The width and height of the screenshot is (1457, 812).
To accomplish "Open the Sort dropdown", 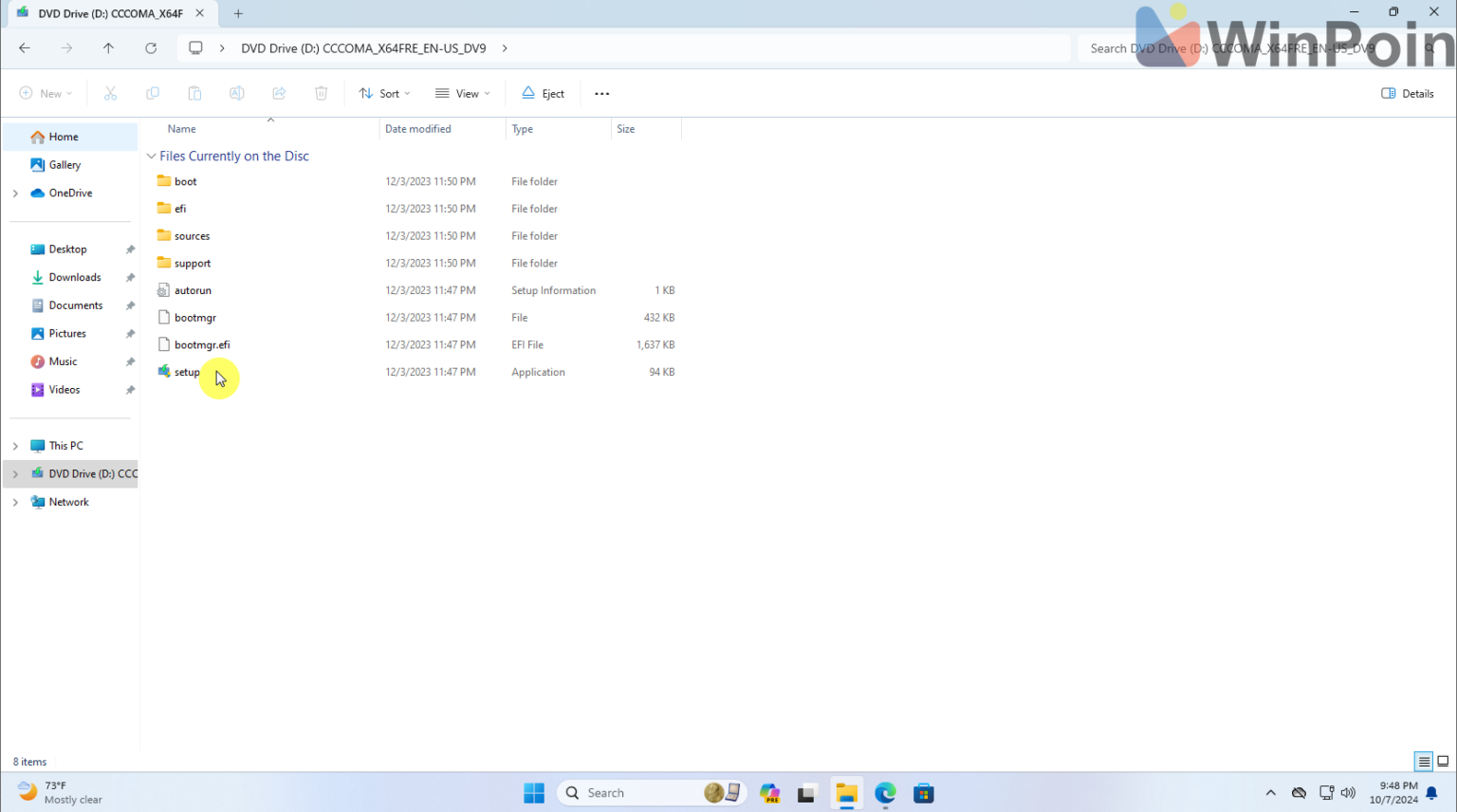I will point(384,93).
